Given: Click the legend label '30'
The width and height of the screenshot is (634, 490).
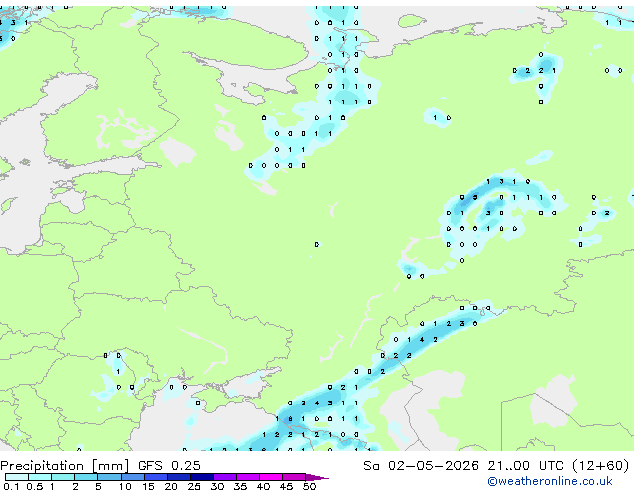Looking at the screenshot, I should [217, 486].
